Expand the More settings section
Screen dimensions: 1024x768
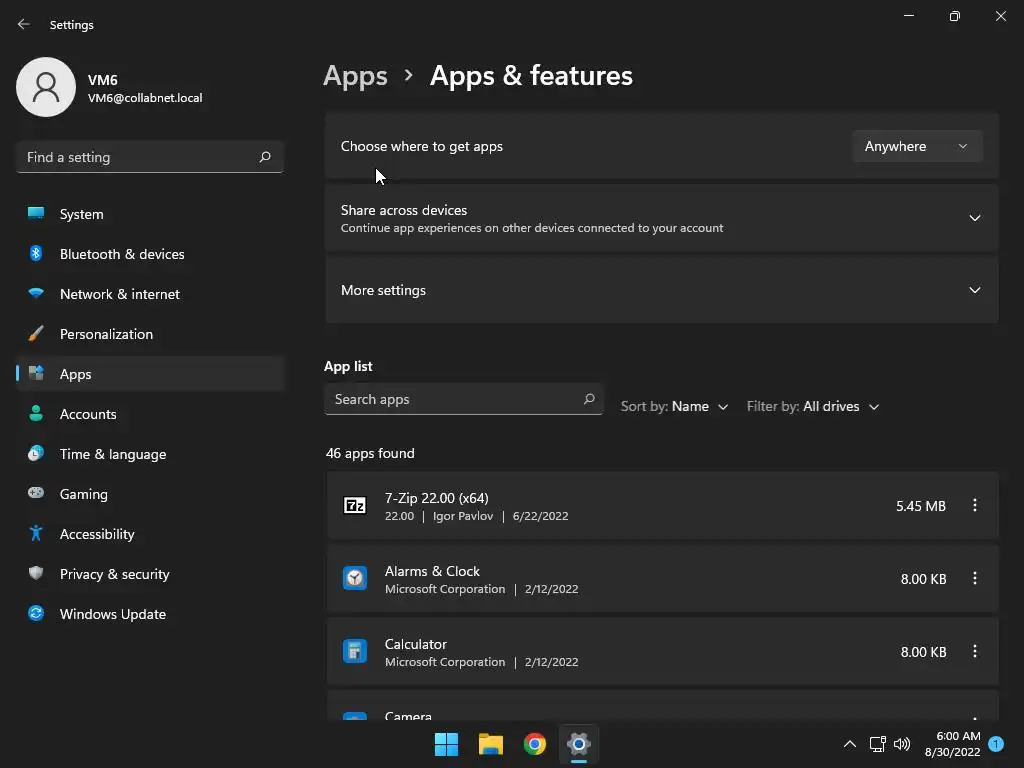pos(974,290)
